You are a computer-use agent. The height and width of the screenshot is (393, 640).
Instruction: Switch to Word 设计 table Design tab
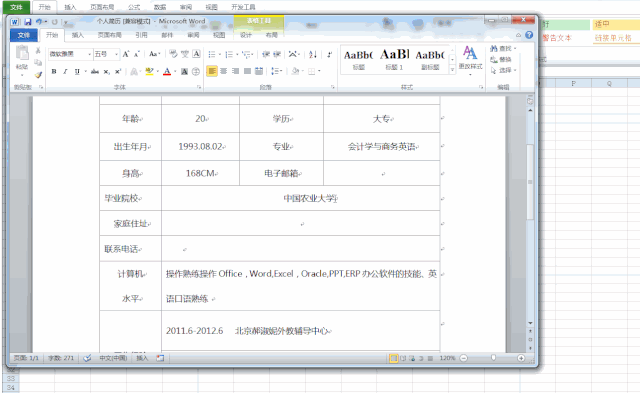[x=246, y=35]
